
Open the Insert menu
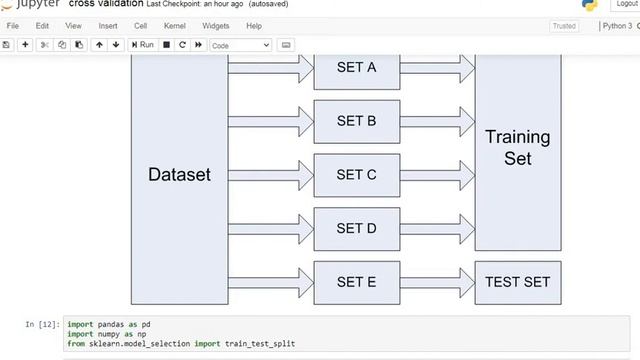pos(108,26)
